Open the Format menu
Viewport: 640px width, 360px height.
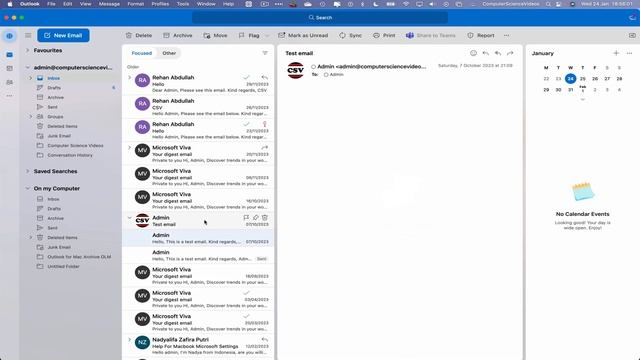point(136,4)
